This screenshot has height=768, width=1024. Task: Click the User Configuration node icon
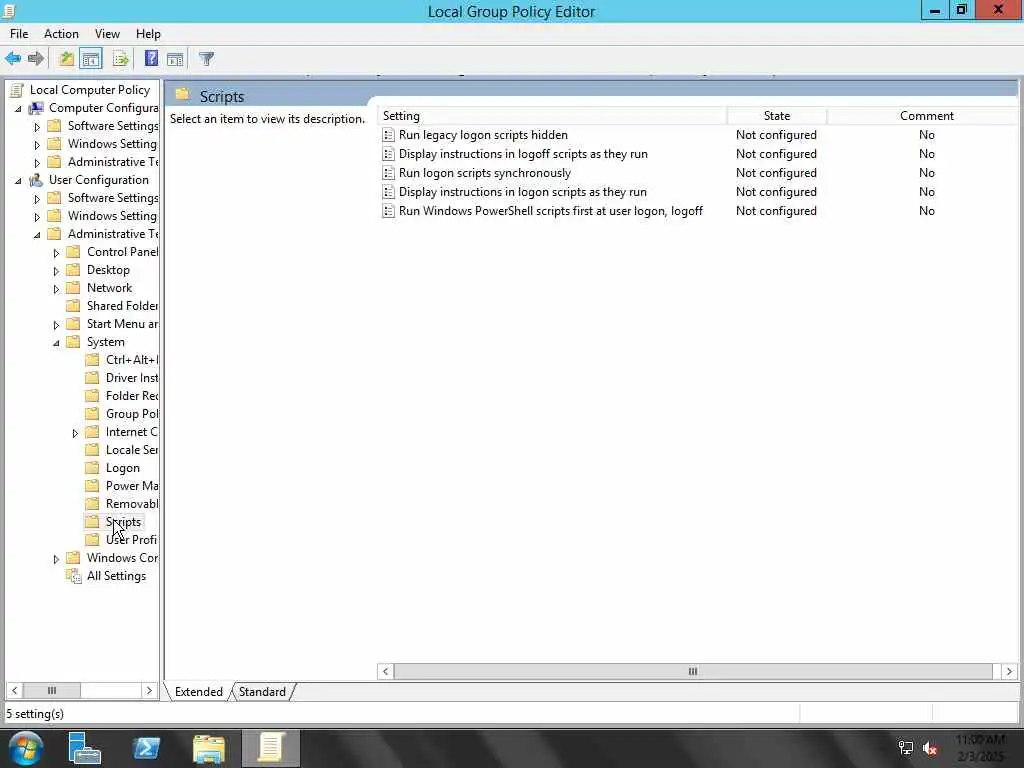coord(37,180)
